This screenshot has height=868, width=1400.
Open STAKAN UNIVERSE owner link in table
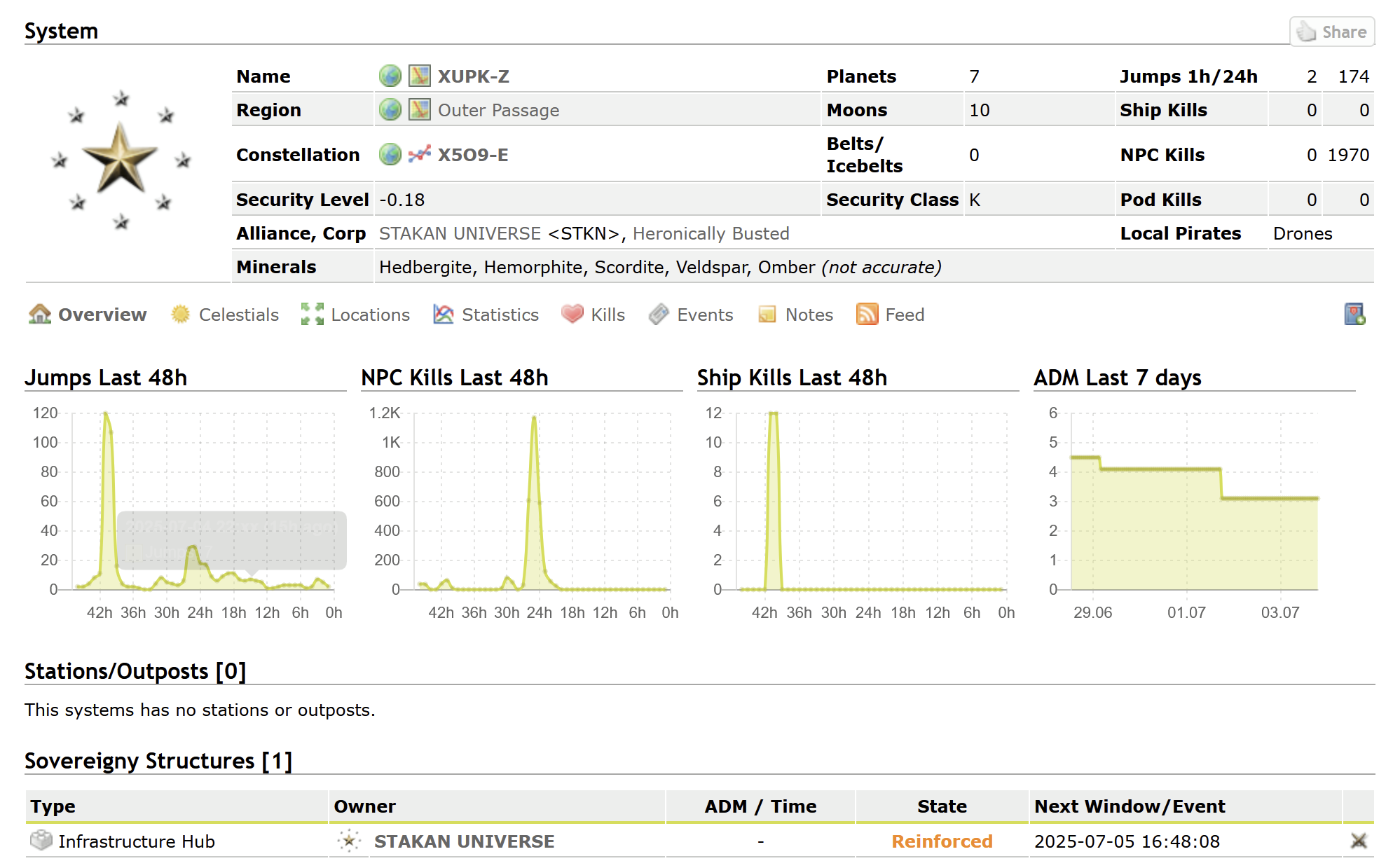pyautogui.click(x=464, y=841)
